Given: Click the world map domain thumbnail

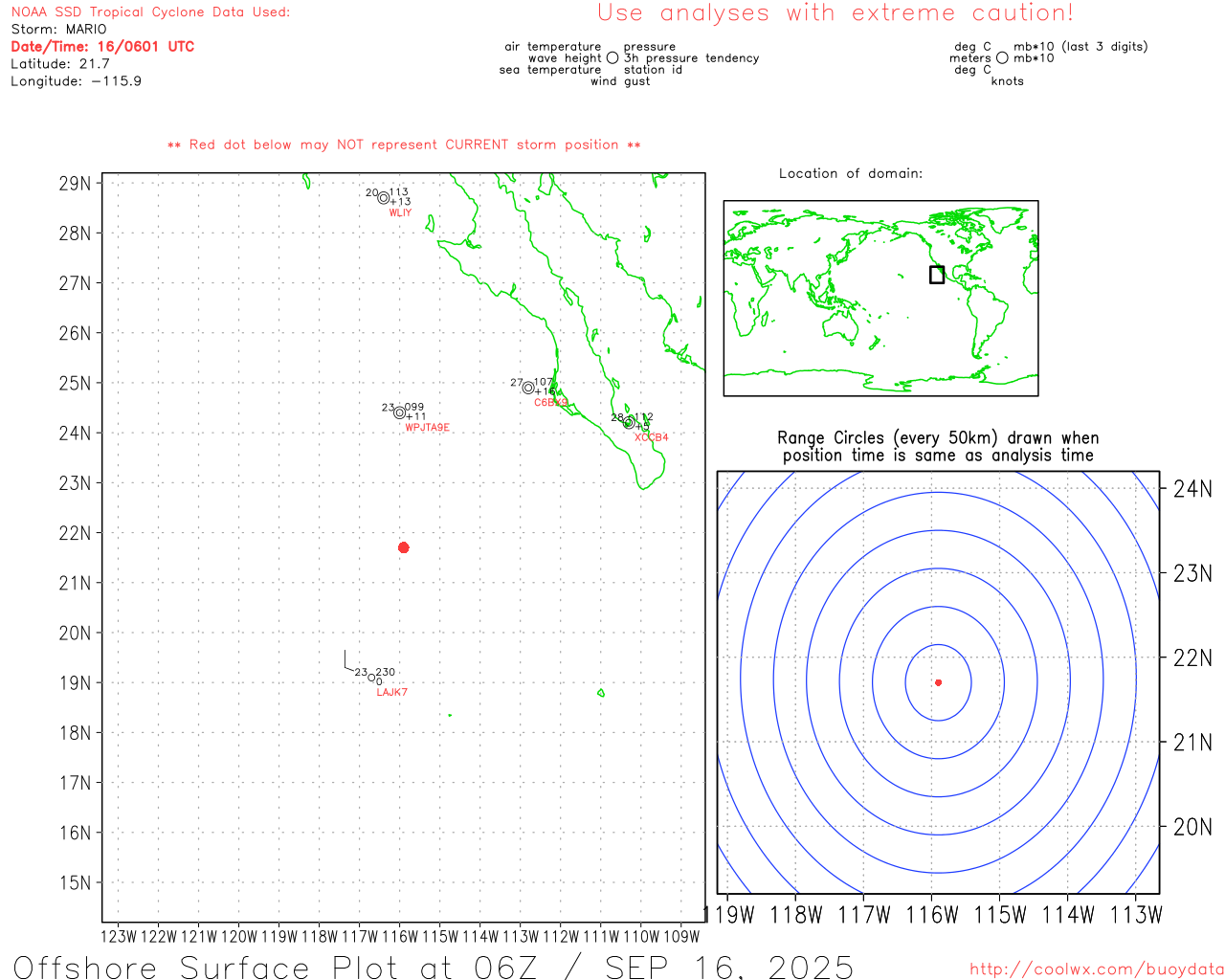Looking at the screenshot, I should [880, 299].
